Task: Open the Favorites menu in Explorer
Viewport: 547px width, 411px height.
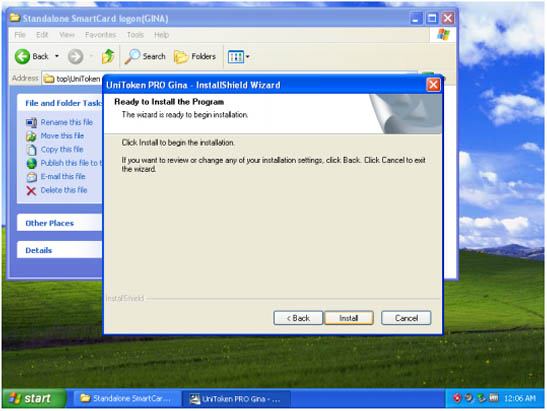Action: coord(100,35)
